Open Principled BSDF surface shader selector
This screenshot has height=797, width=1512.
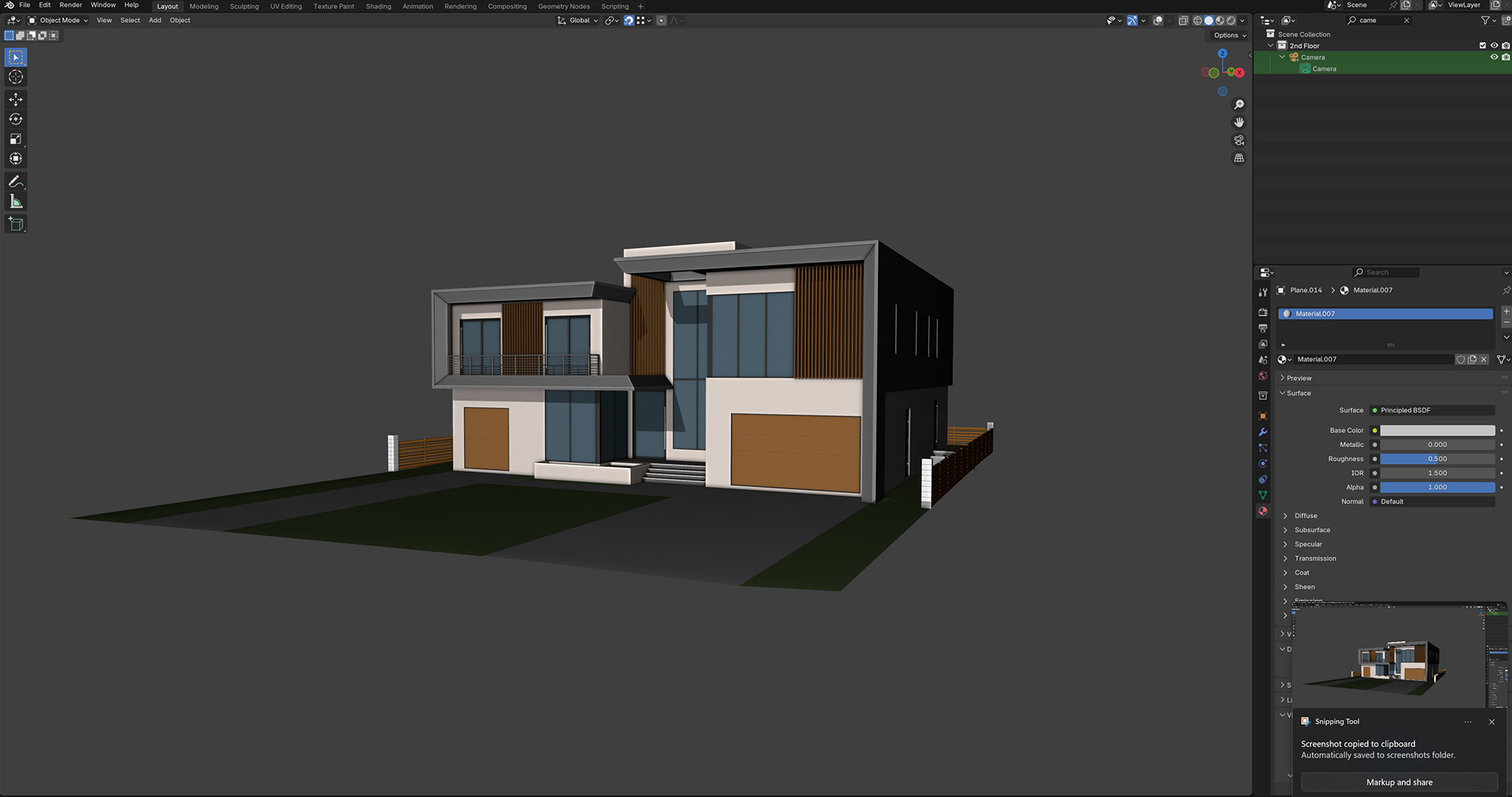pos(1432,410)
